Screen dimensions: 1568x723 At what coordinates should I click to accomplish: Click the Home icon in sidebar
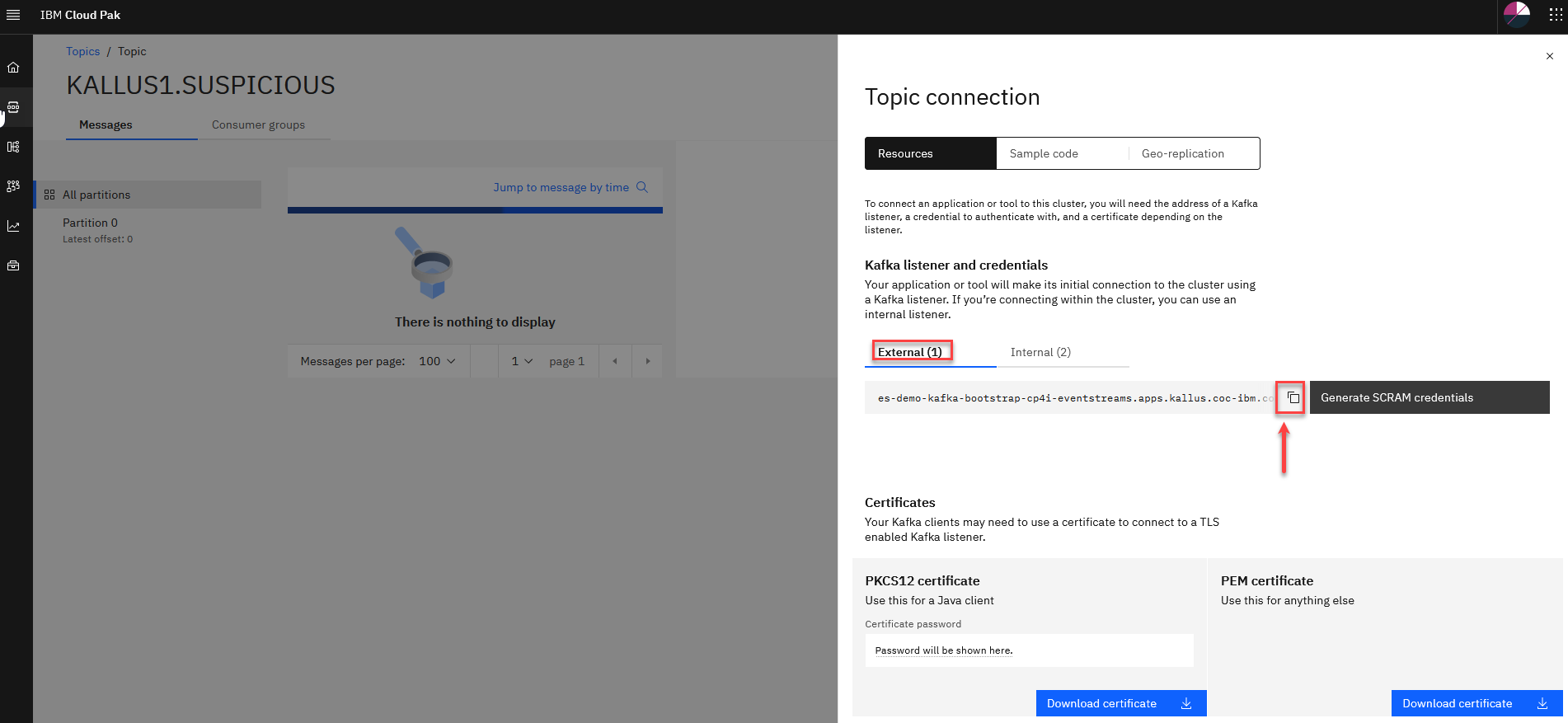(13, 68)
